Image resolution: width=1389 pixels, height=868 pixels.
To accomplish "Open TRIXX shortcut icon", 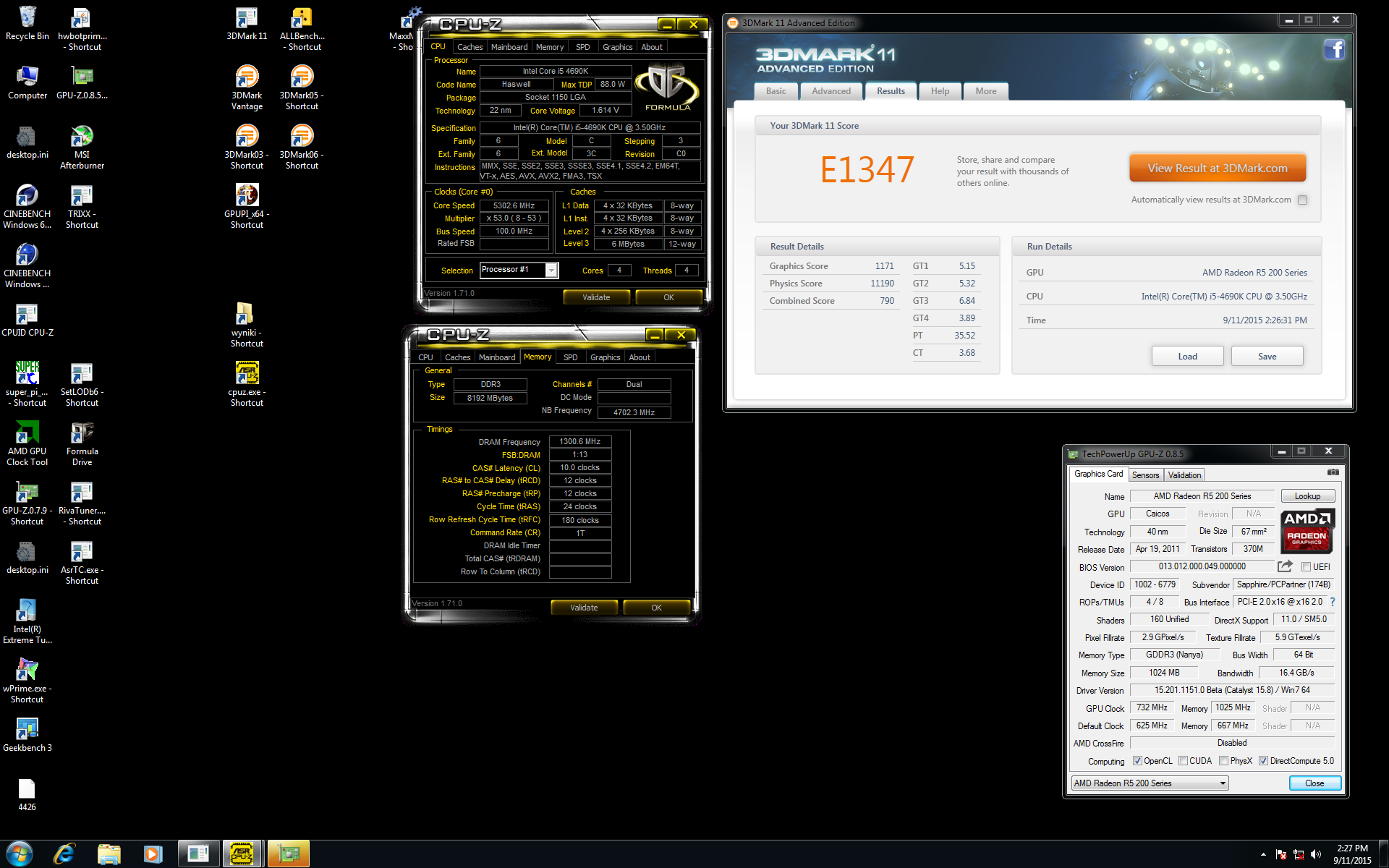I will [82, 207].
